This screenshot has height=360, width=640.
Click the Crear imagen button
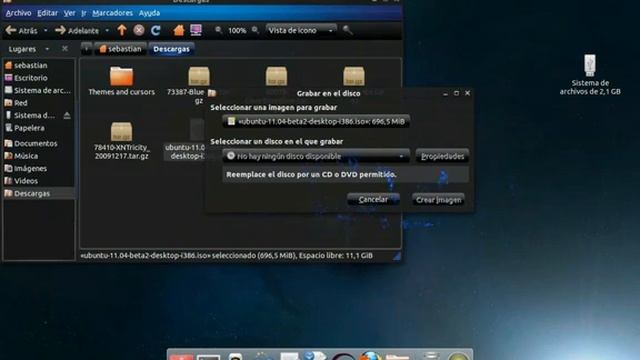pos(438,200)
